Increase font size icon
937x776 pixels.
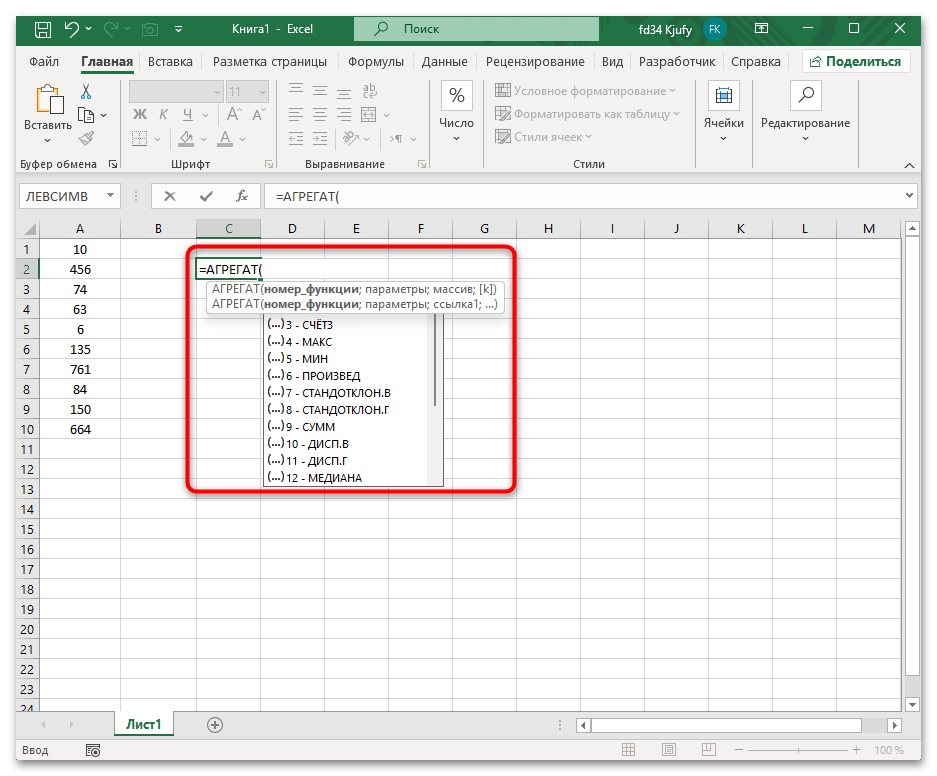coord(234,115)
